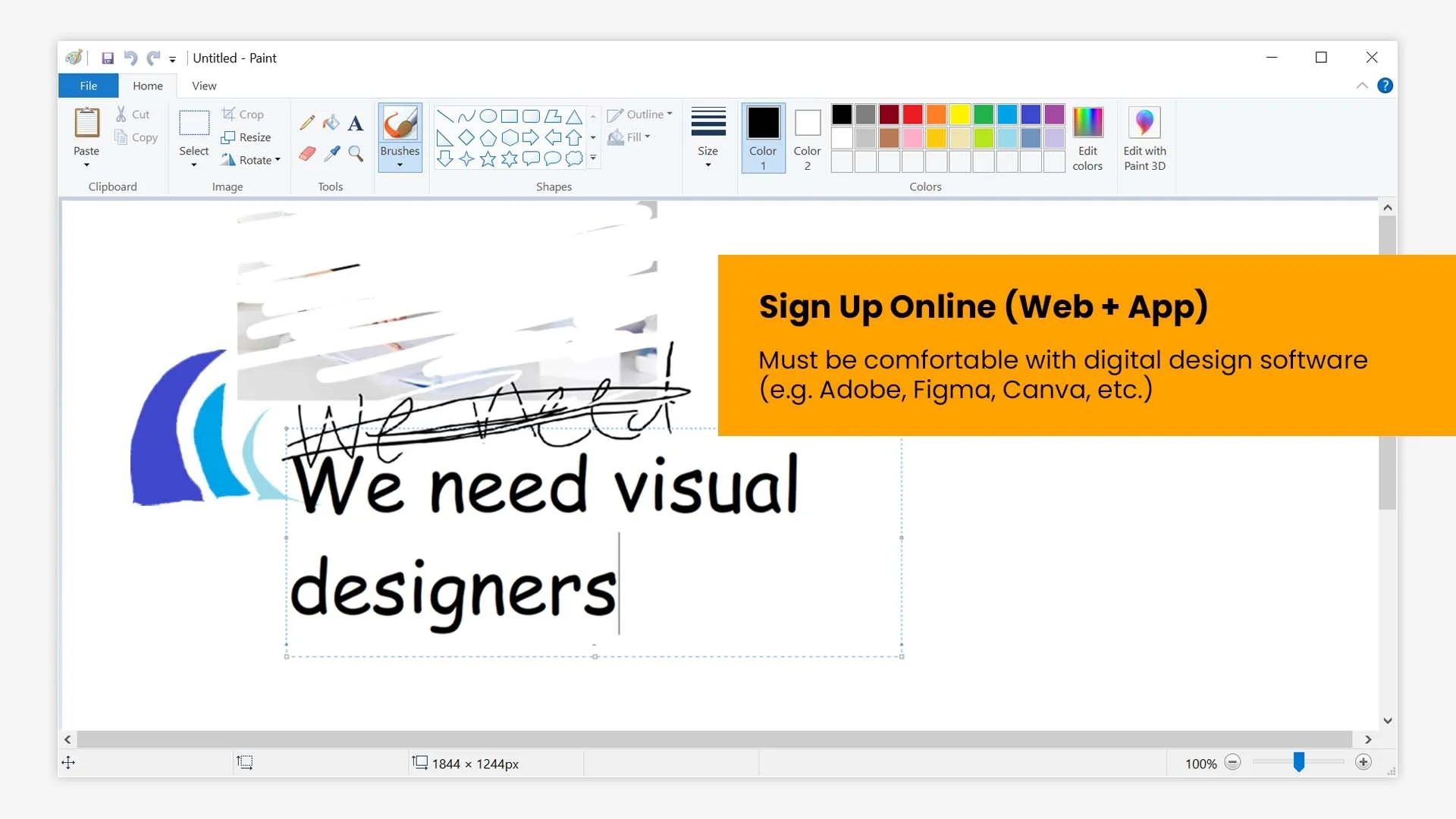Switch to the View tab
The image size is (1456, 819).
click(x=203, y=86)
